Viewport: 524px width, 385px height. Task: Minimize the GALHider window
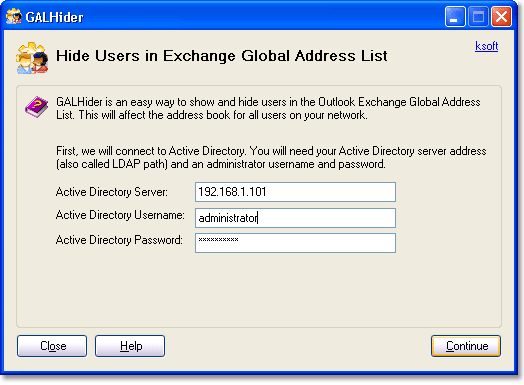tap(455, 17)
